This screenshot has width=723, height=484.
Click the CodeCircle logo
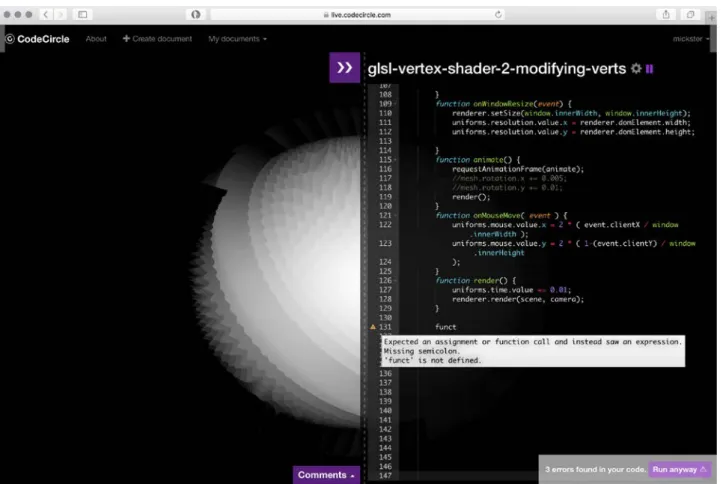click(37, 39)
